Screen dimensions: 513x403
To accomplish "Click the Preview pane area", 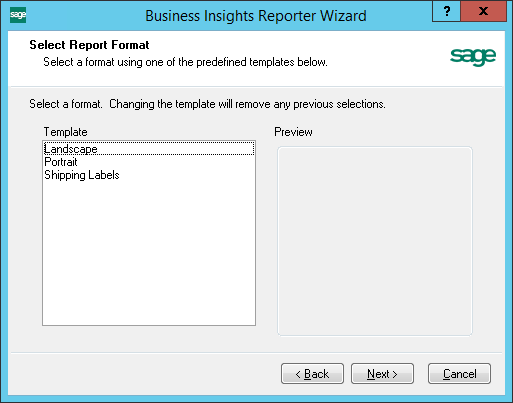I will (x=375, y=241).
